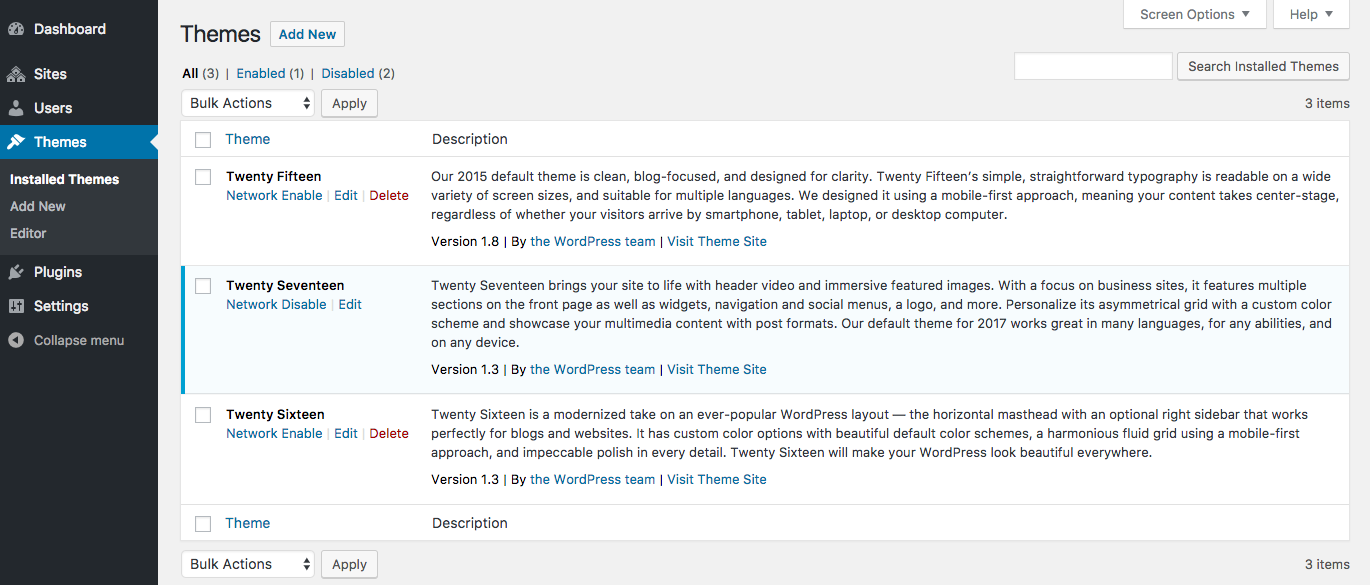Viewport: 1370px width, 585px height.
Task: Click the Collapse menu arrow icon
Action: (x=16, y=340)
